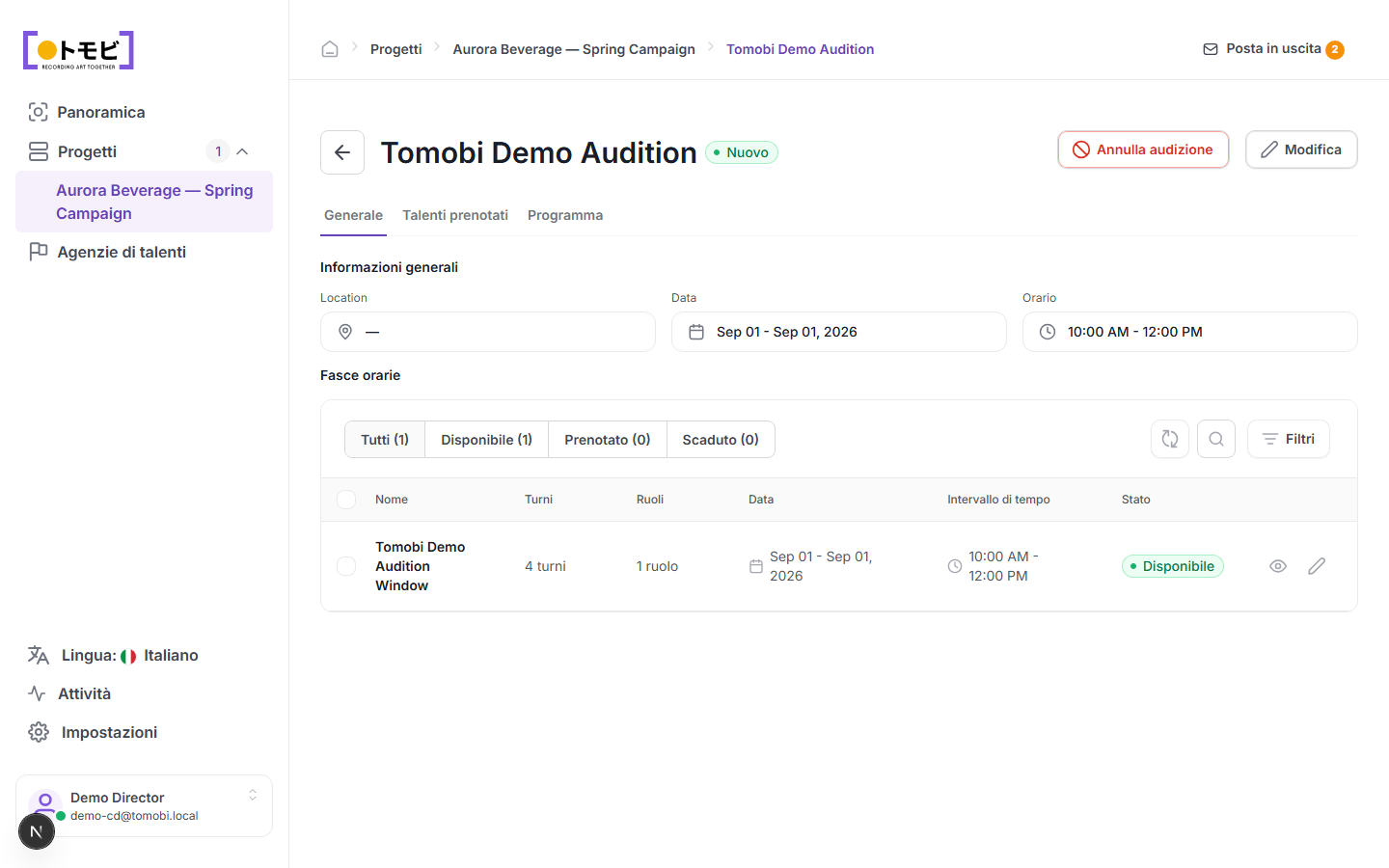
Task: Click the Progetti count badge 1
Action: [218, 151]
